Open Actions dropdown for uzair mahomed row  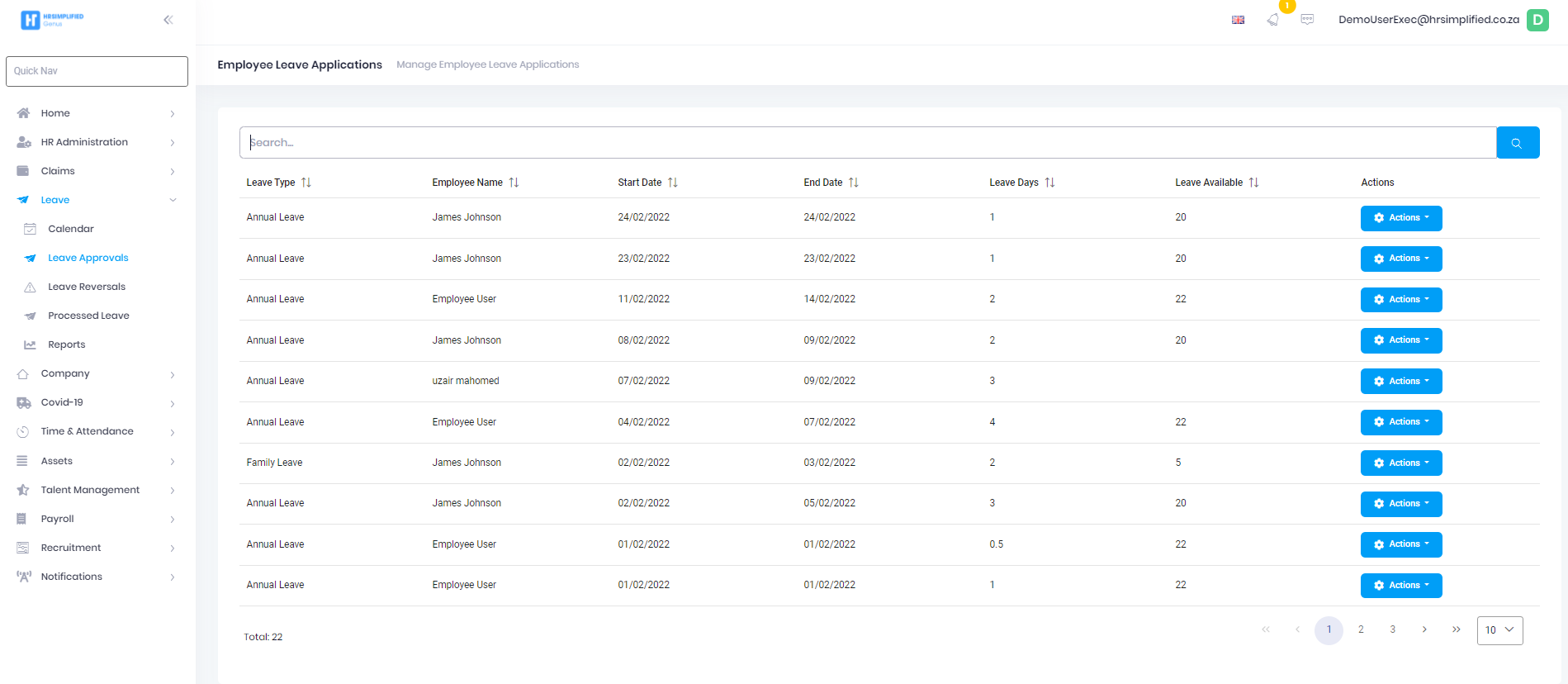pyautogui.click(x=1401, y=381)
